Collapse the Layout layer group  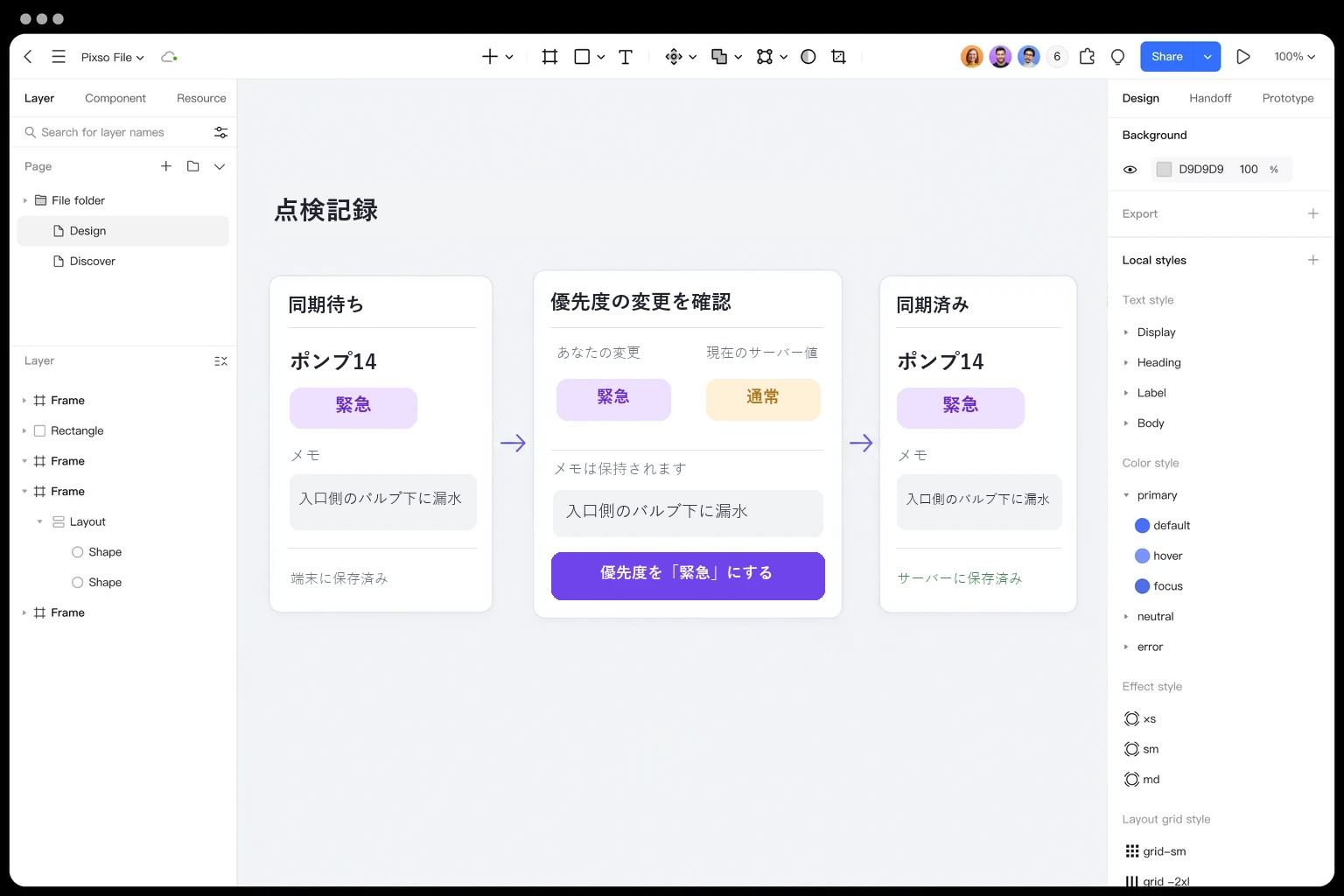click(39, 521)
